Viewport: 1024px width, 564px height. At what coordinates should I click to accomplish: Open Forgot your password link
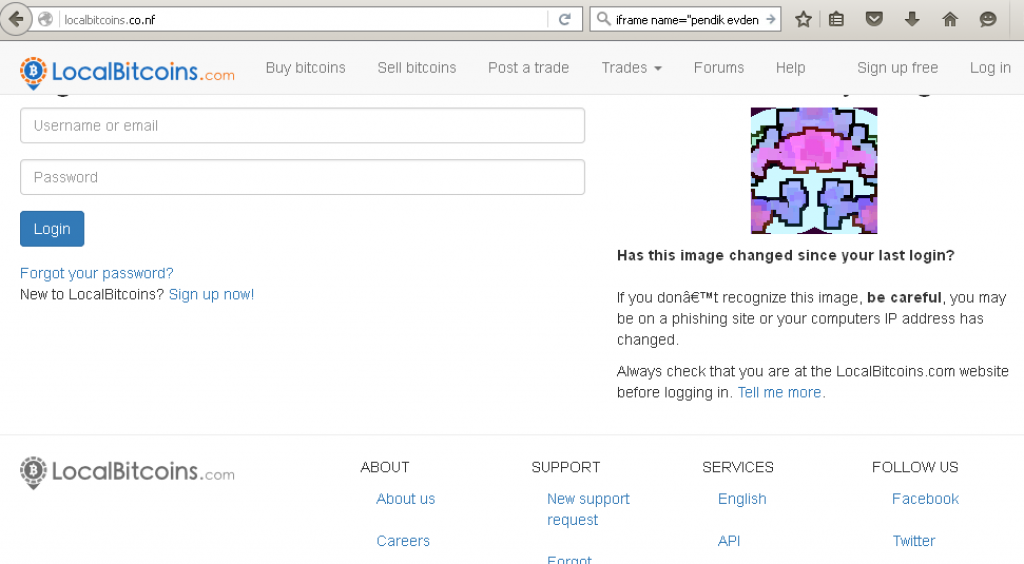tap(97, 273)
